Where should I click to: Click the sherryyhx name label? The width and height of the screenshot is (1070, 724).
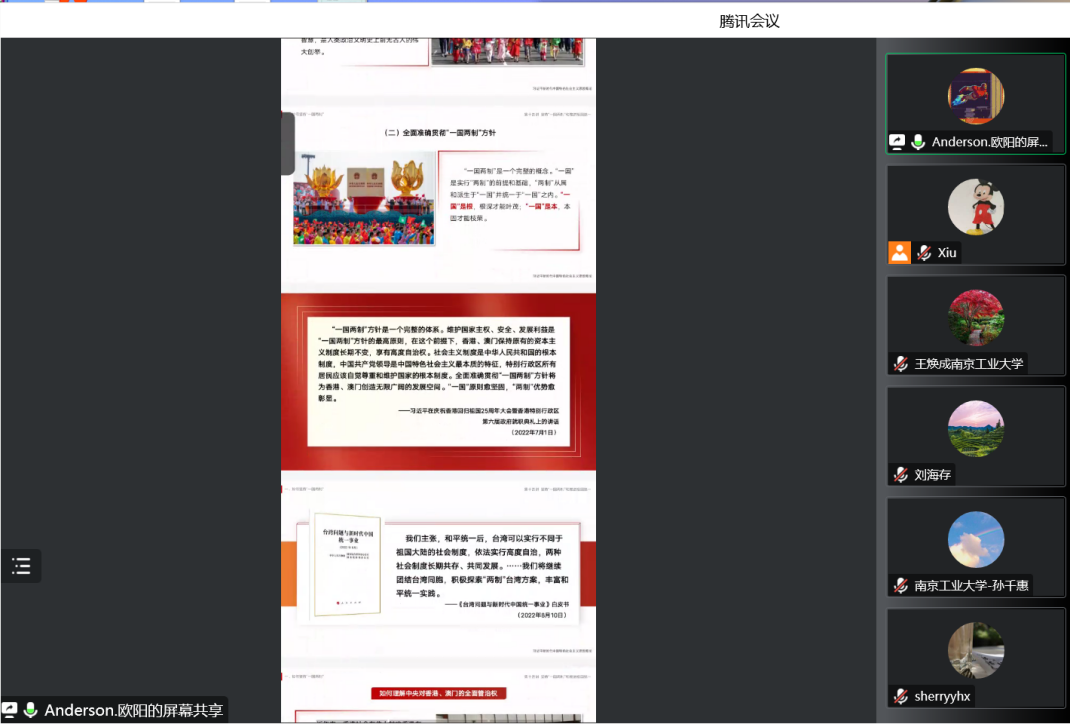942,696
